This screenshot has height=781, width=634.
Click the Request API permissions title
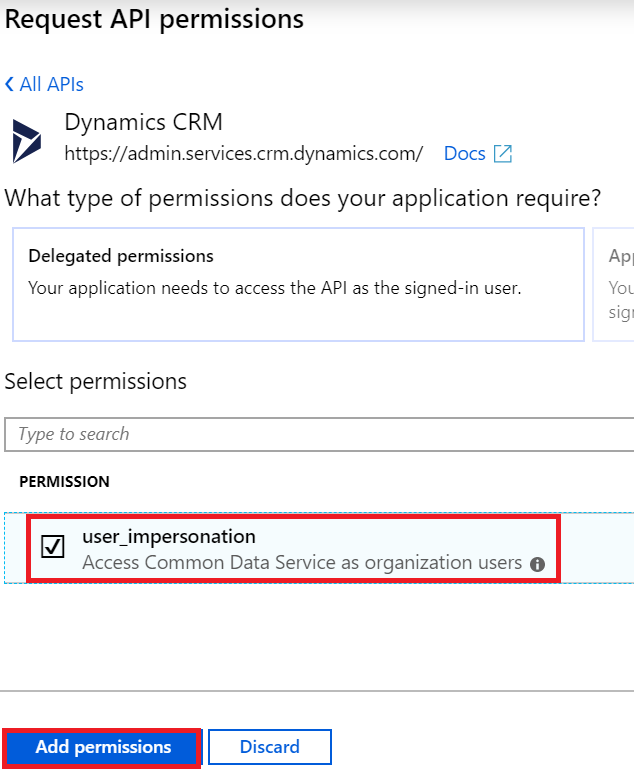coord(155,19)
